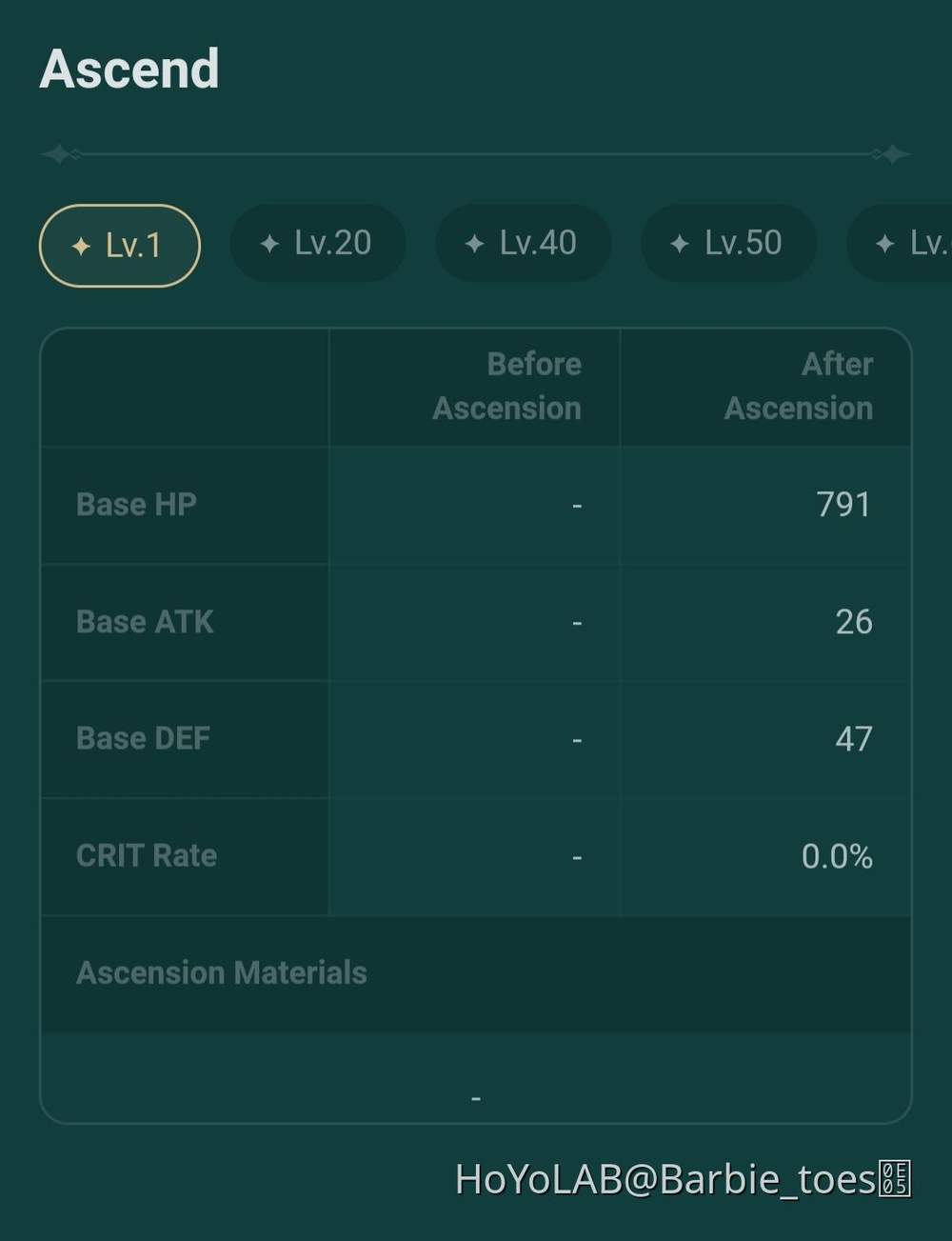The height and width of the screenshot is (1241, 952).
Task: Click the Before Ascension column header
Action: (507, 386)
